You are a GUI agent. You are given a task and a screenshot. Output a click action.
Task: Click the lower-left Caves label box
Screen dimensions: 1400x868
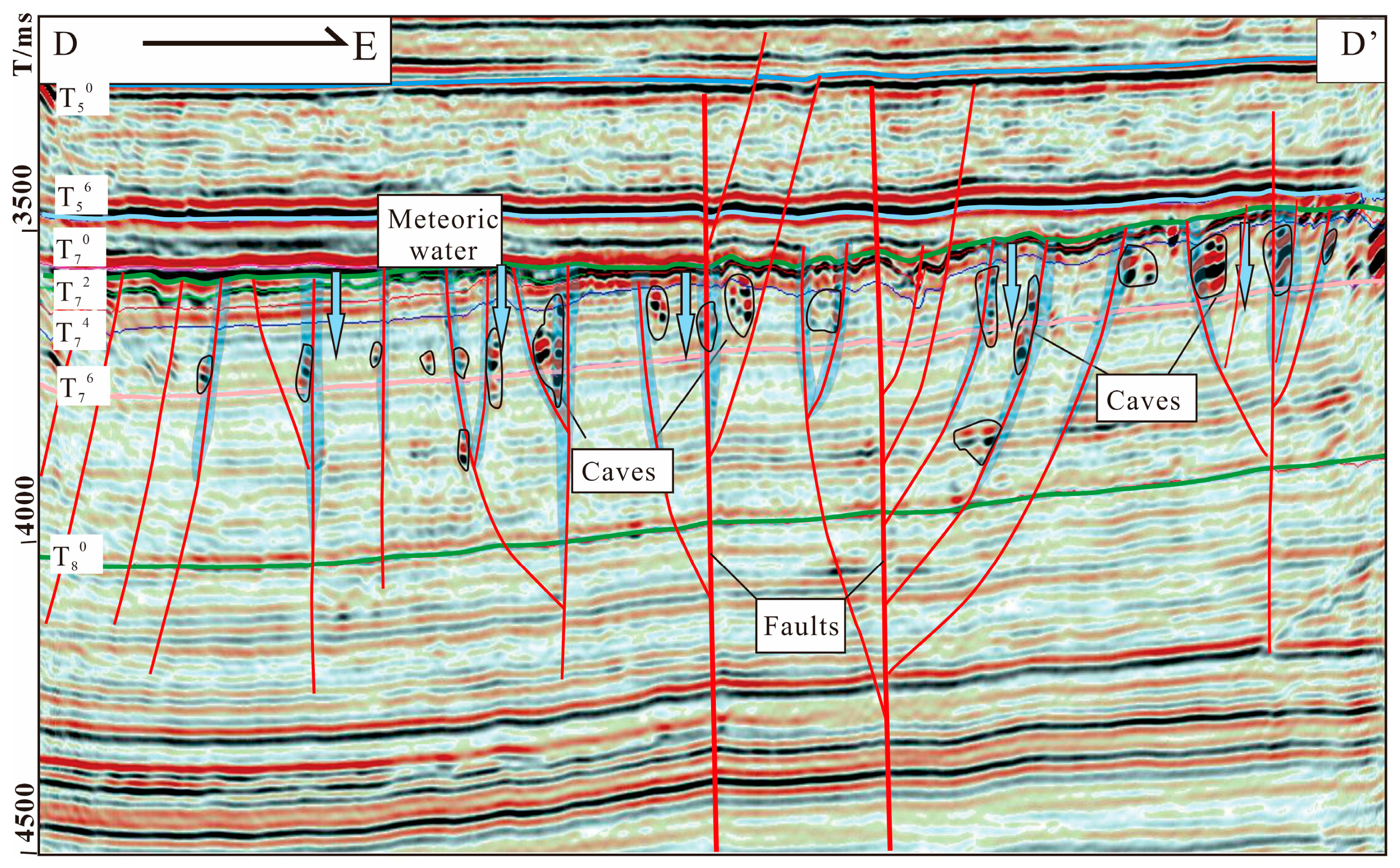coord(622,471)
